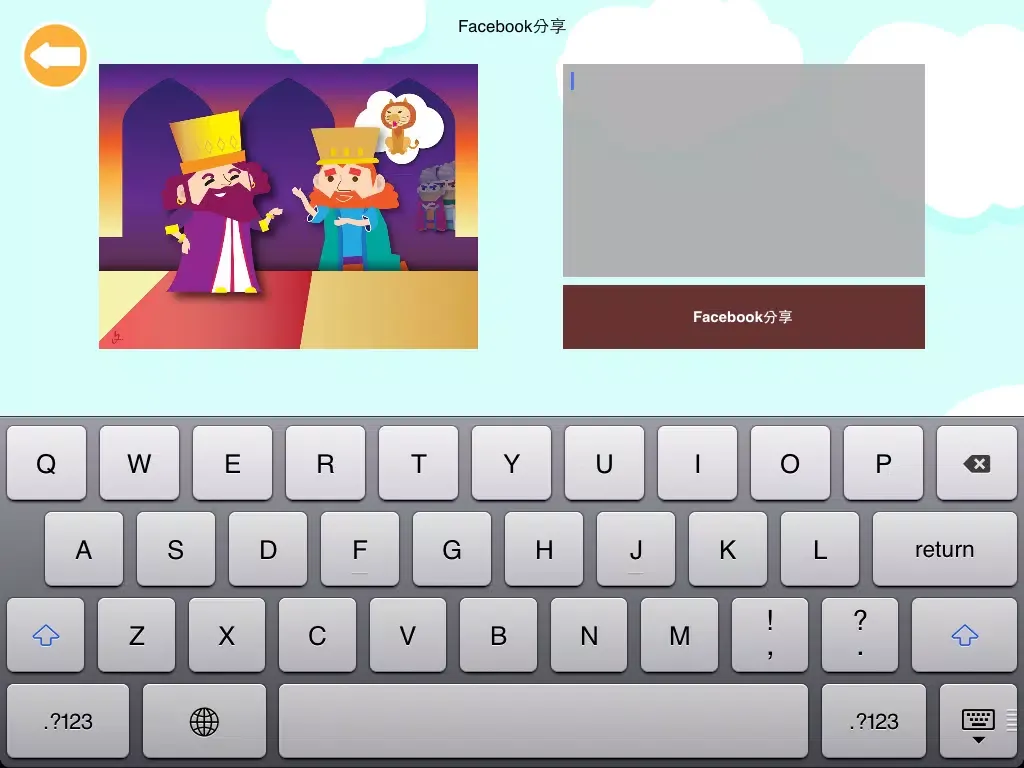Tap the L key
Image resolution: width=1024 pixels, height=768 pixels.
[820, 549]
